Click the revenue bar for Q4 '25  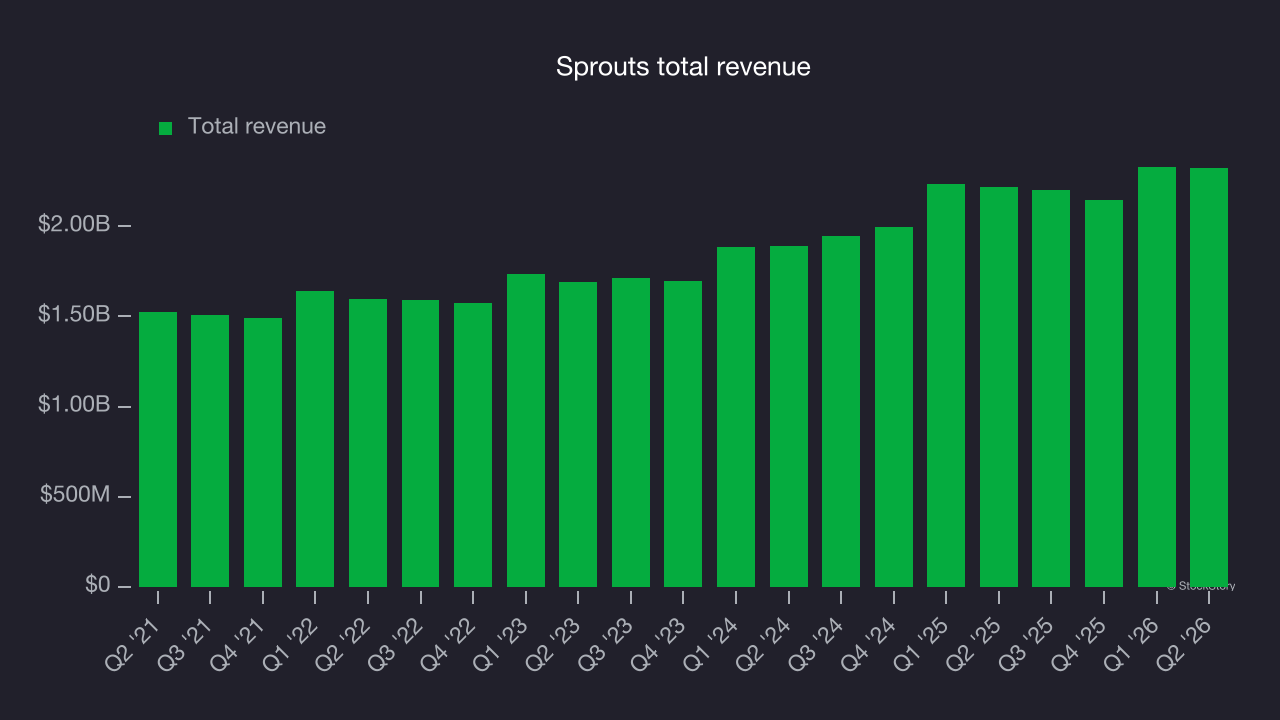coord(1104,393)
